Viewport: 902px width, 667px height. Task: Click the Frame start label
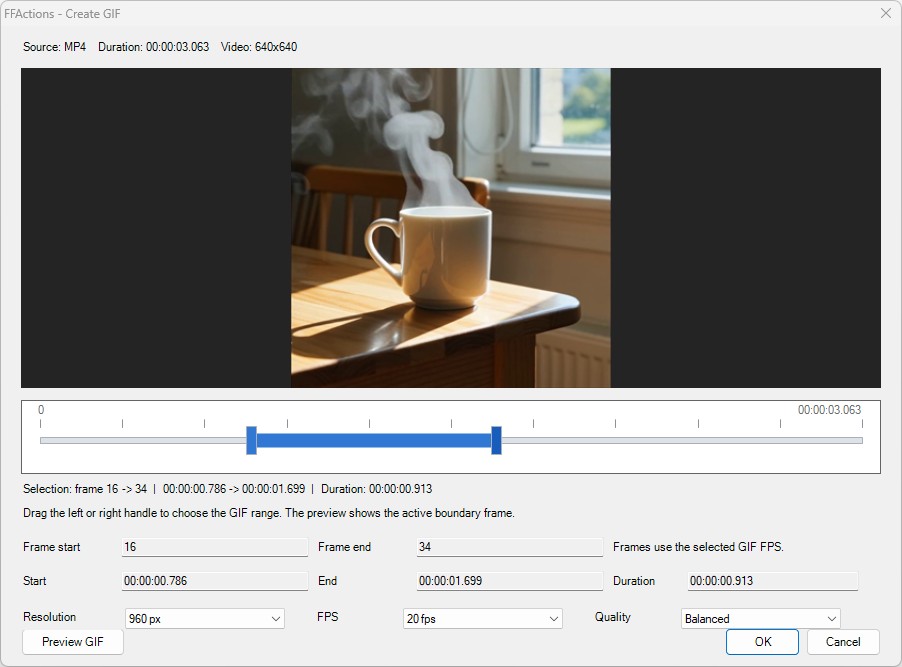pos(52,547)
